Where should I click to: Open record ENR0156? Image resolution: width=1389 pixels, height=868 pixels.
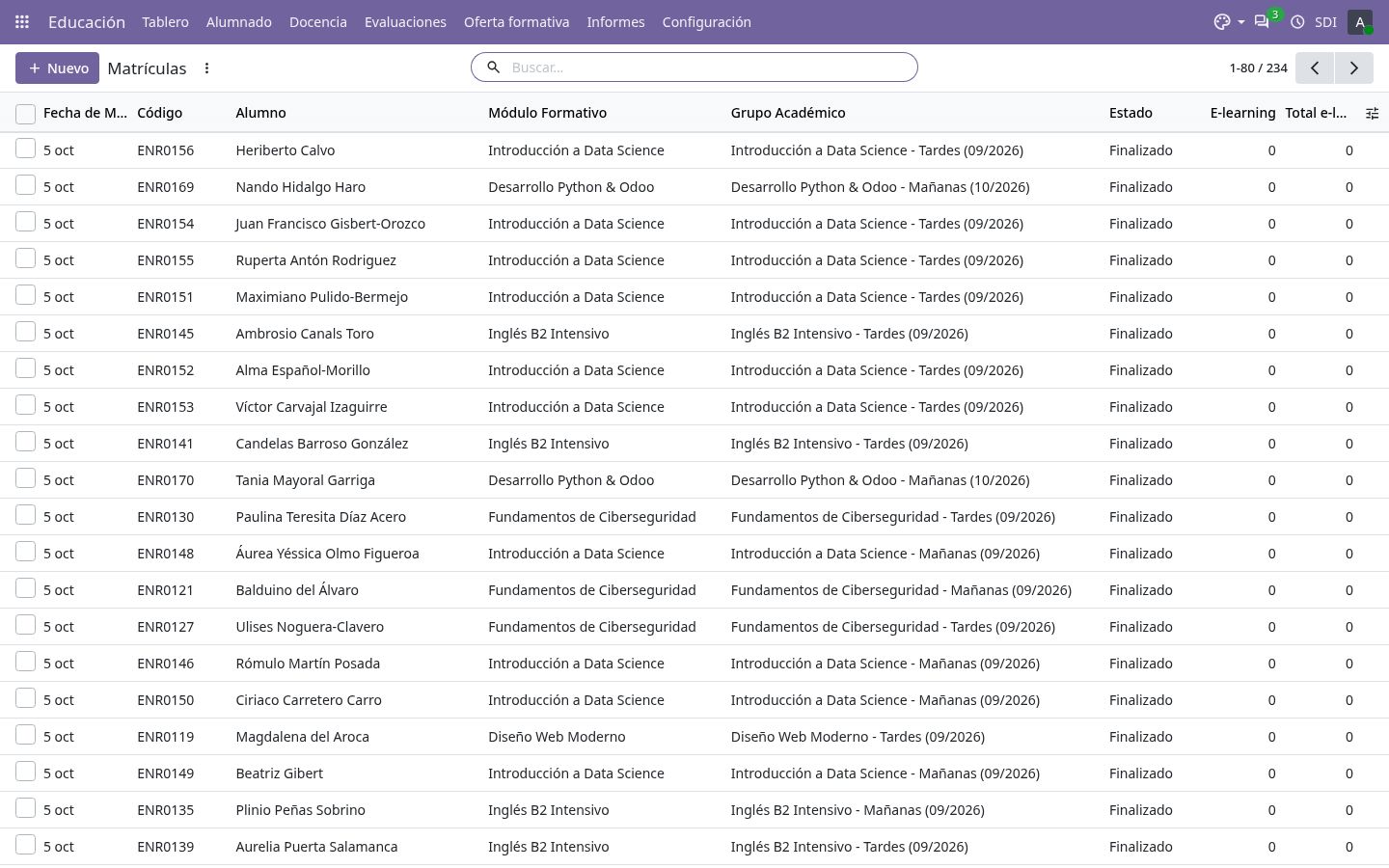point(166,150)
